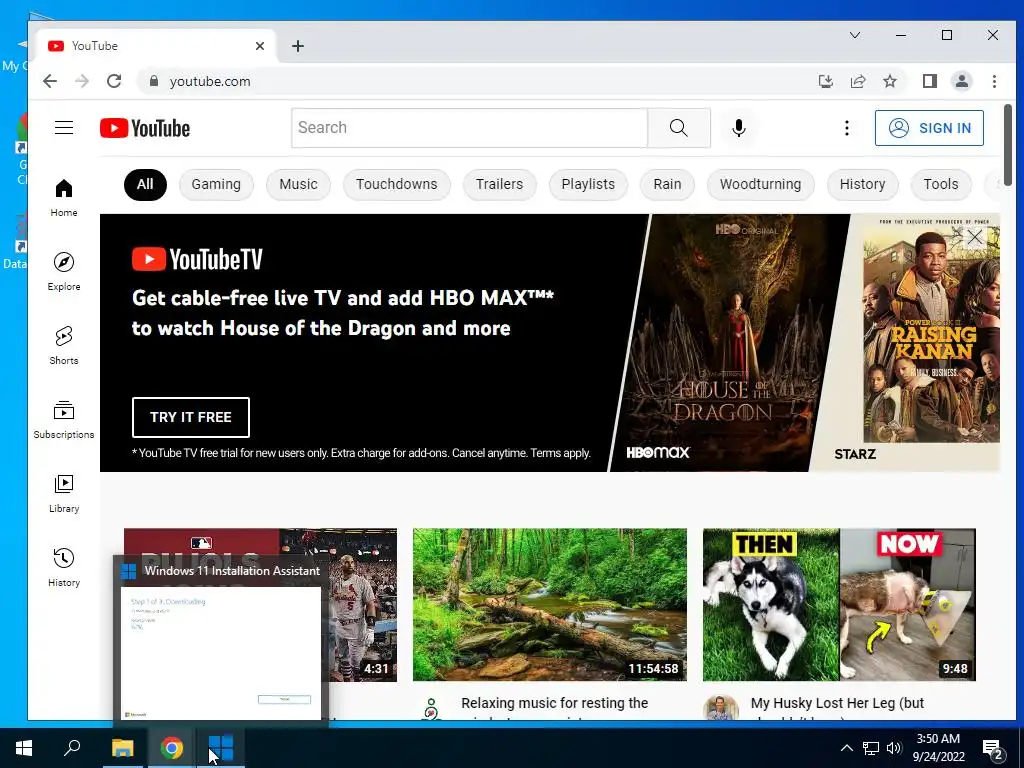Image resolution: width=1024 pixels, height=768 pixels.
Task: Click the SIGN IN button
Action: click(x=929, y=128)
